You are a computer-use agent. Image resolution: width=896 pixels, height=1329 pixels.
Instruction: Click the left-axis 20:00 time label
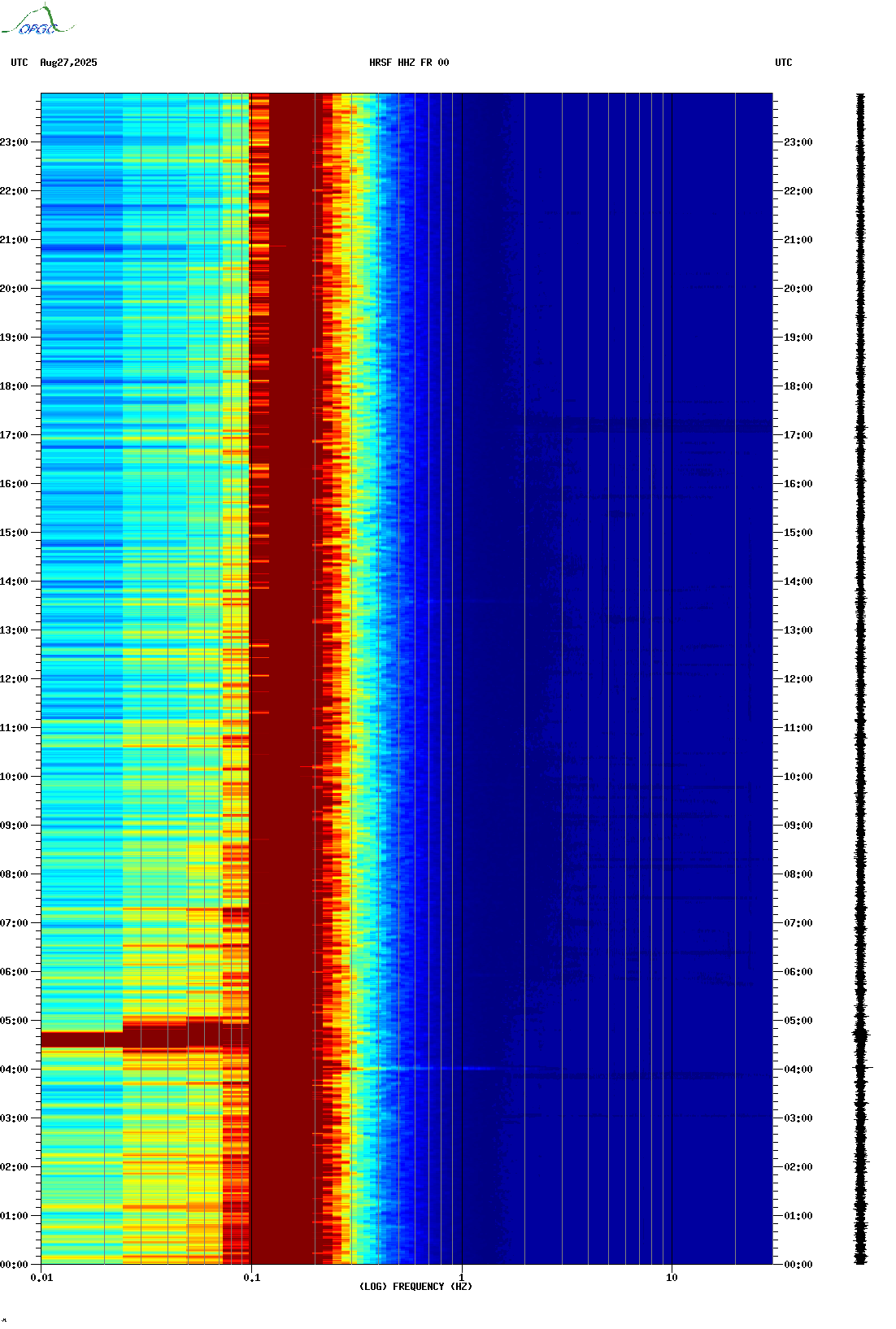(14, 289)
